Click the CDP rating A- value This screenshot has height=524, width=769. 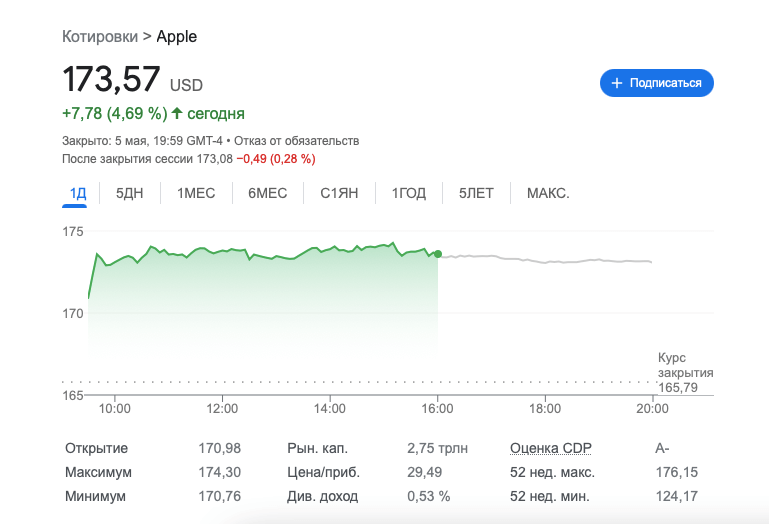[663, 448]
